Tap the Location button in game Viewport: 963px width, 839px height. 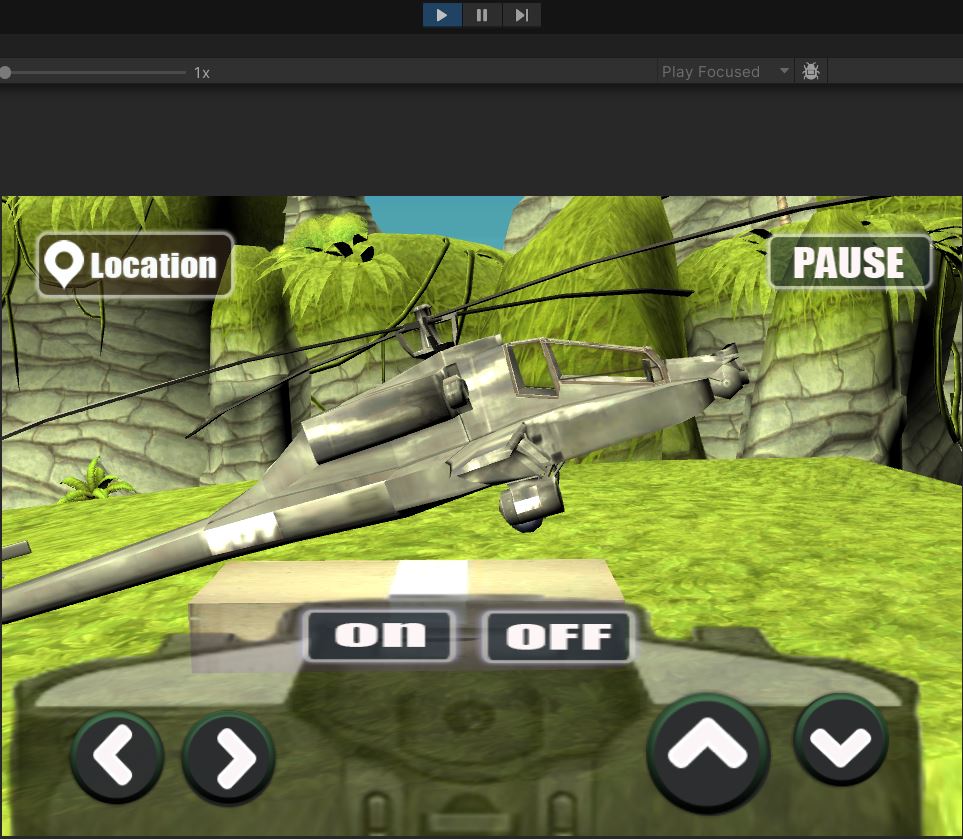[135, 265]
